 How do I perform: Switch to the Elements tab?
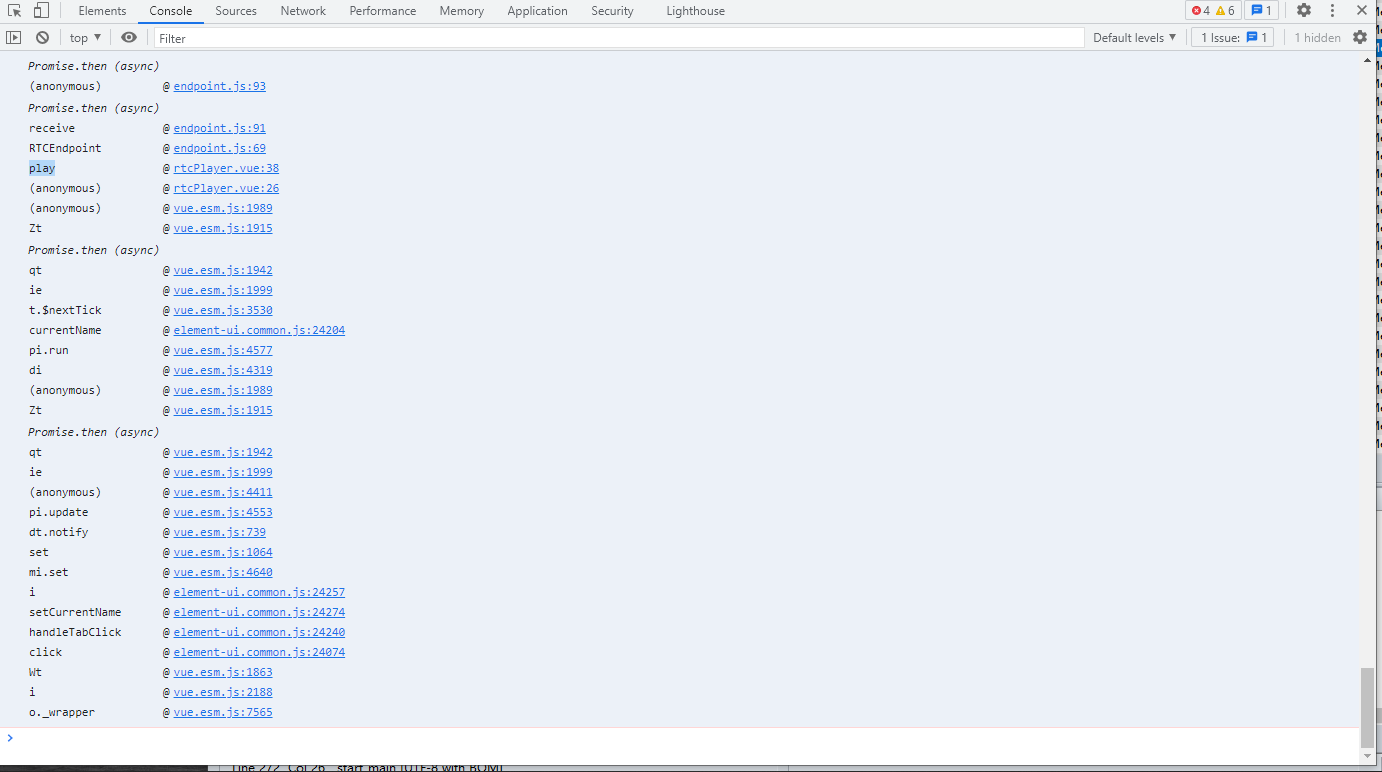click(102, 11)
